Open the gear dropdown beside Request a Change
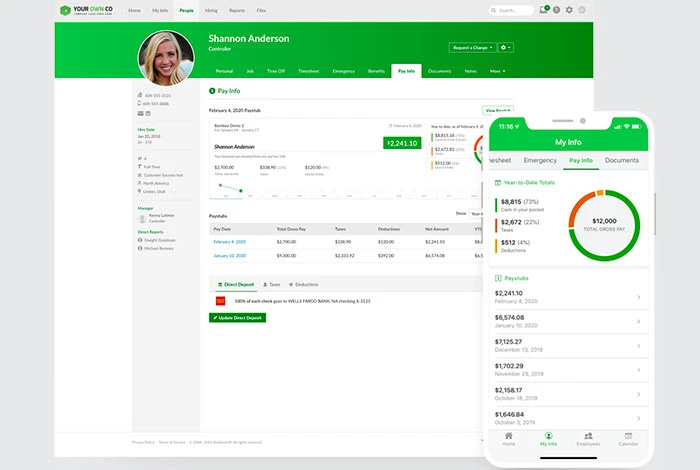This screenshot has height=470, width=700. click(x=506, y=48)
